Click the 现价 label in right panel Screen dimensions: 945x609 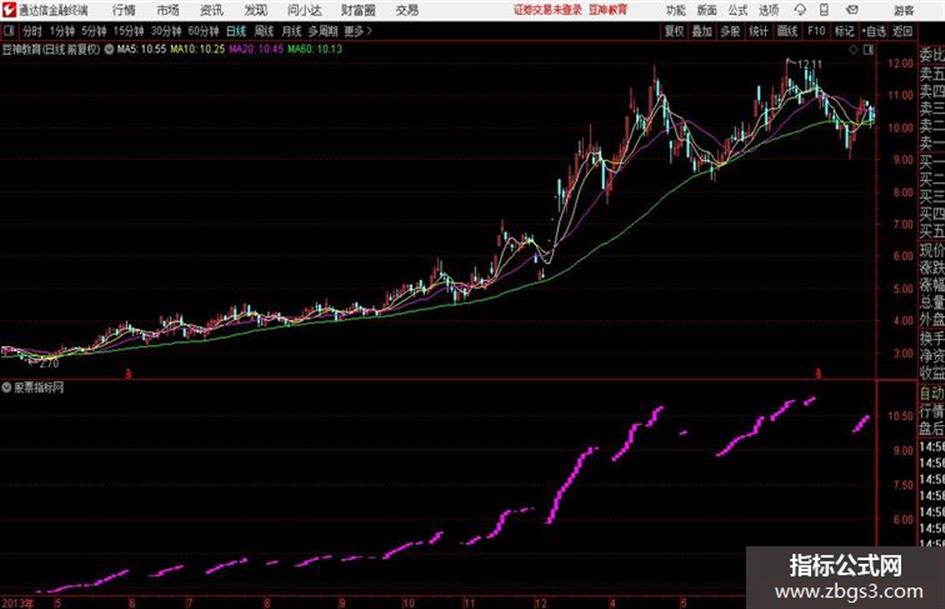[x=932, y=250]
